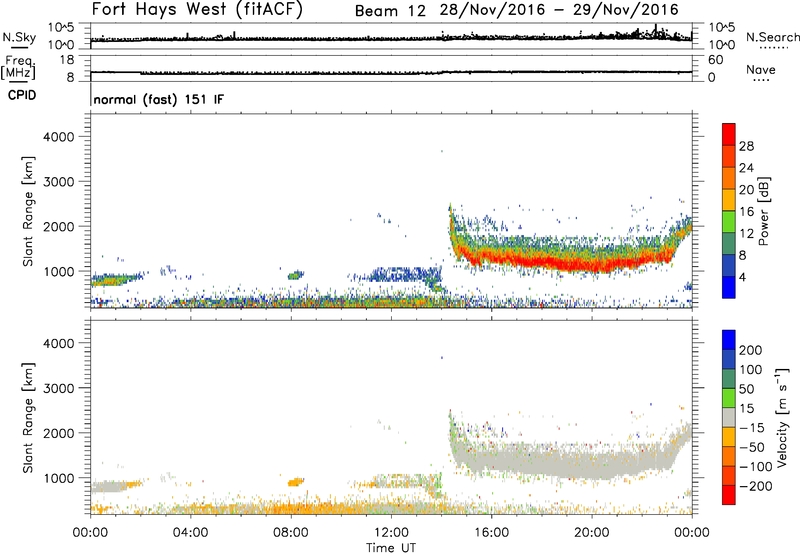
Task: Click the gray segment of the velocity colorbar
Action: coord(729,417)
